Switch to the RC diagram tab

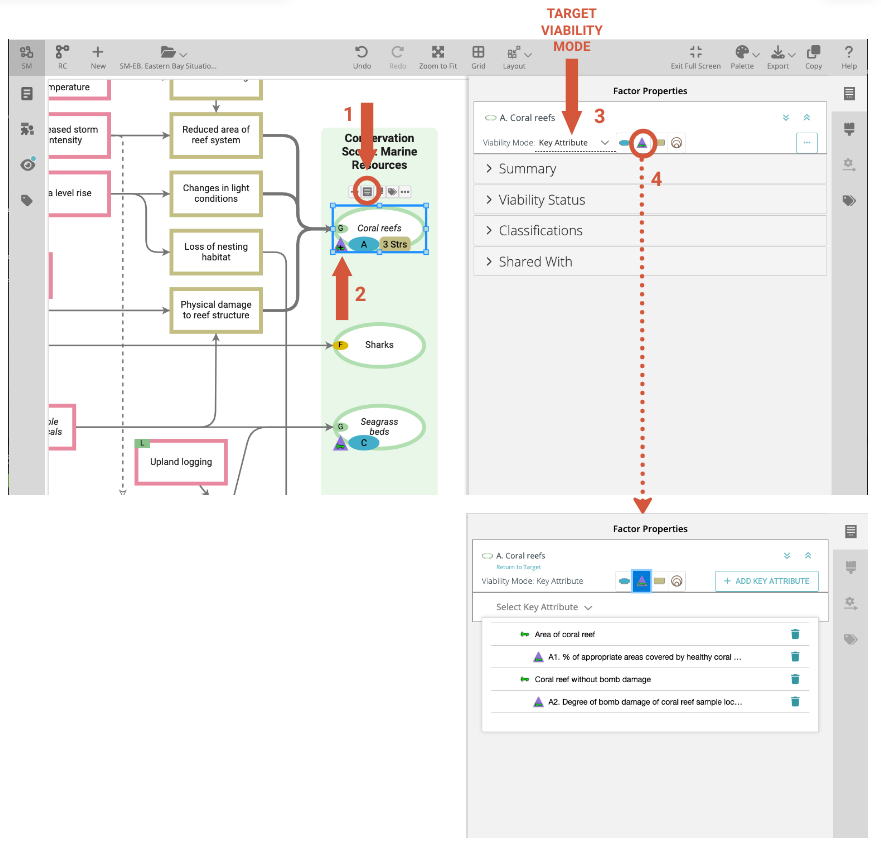[62, 54]
